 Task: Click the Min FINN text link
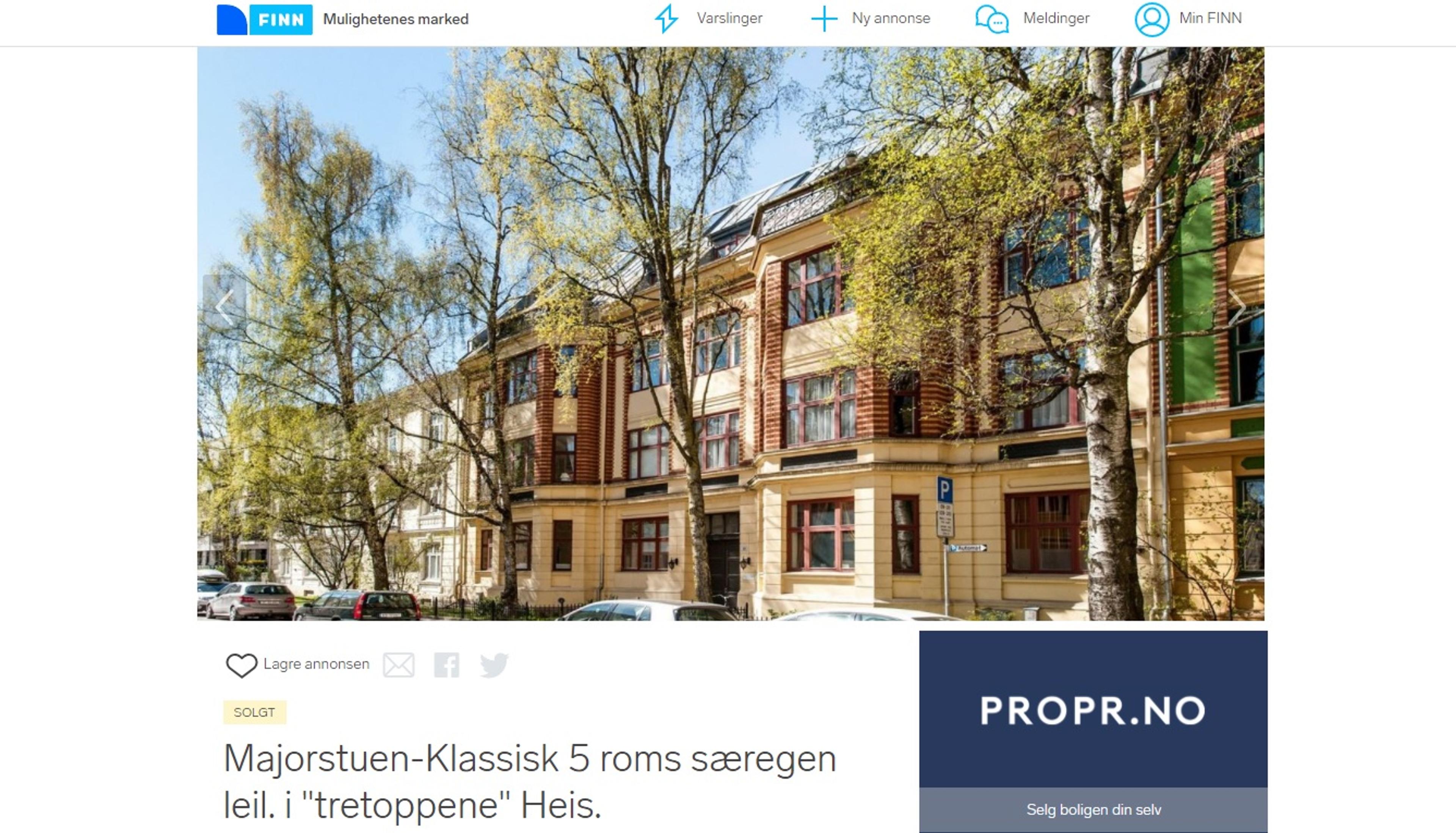pos(1210,18)
